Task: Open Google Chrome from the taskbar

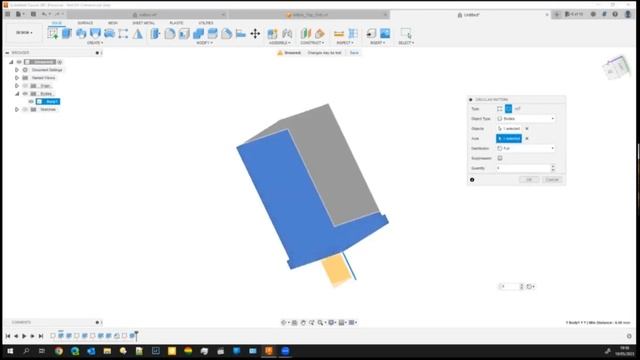Action: tap(59, 351)
